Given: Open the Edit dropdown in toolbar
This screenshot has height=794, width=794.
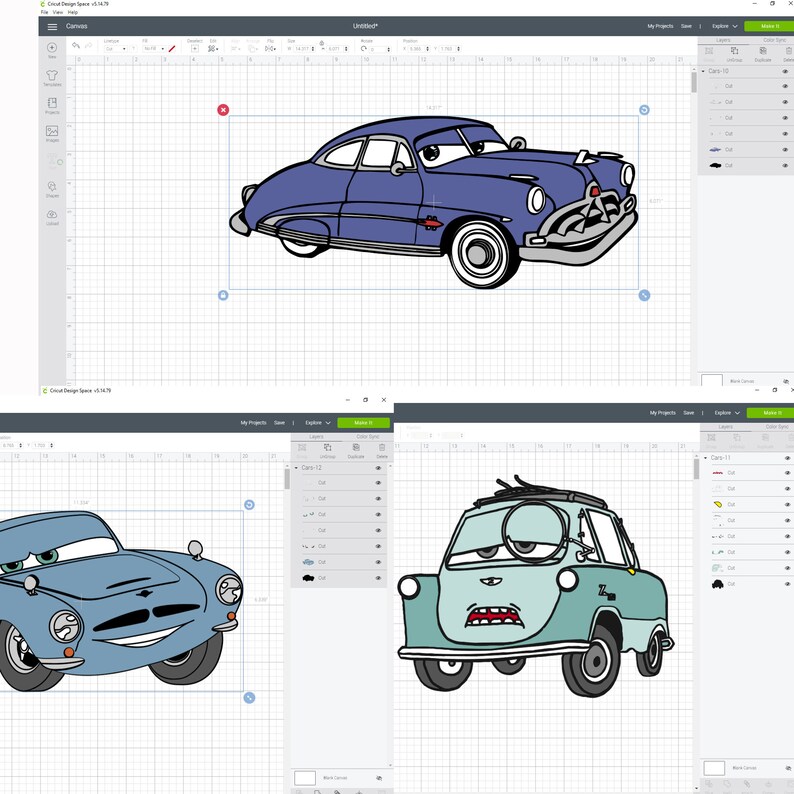Looking at the screenshot, I should [213, 49].
